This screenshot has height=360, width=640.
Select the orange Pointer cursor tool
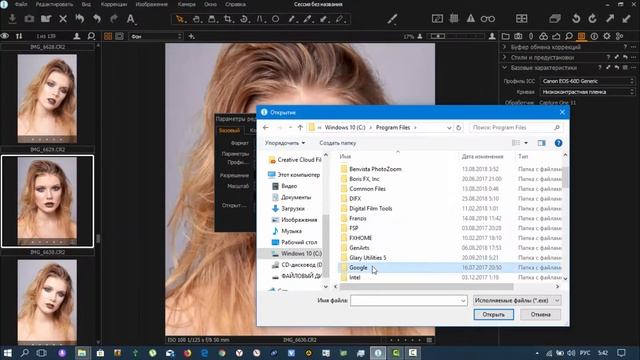pos(180,19)
